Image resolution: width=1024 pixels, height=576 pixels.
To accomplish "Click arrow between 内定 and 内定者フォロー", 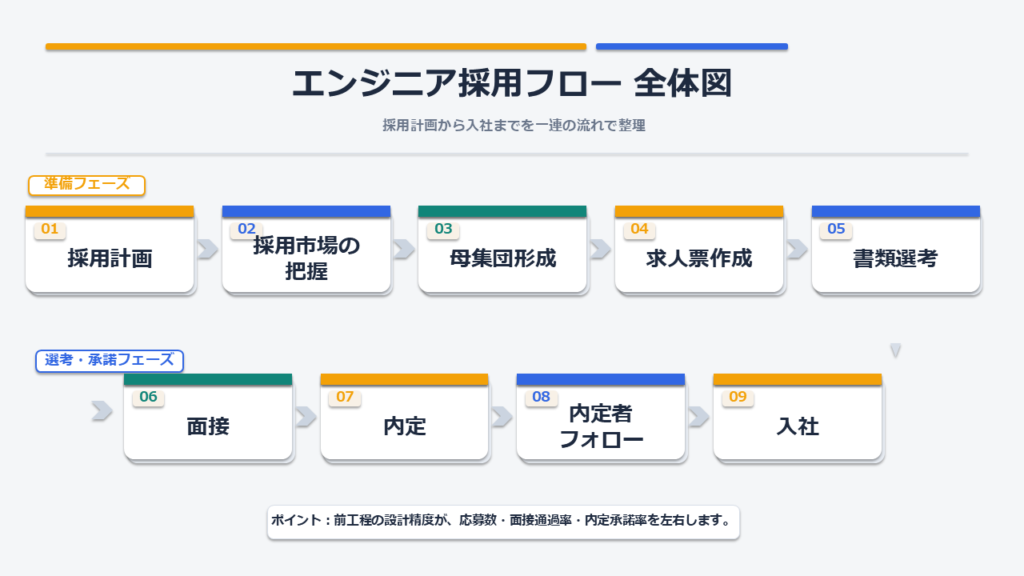I will (503, 416).
